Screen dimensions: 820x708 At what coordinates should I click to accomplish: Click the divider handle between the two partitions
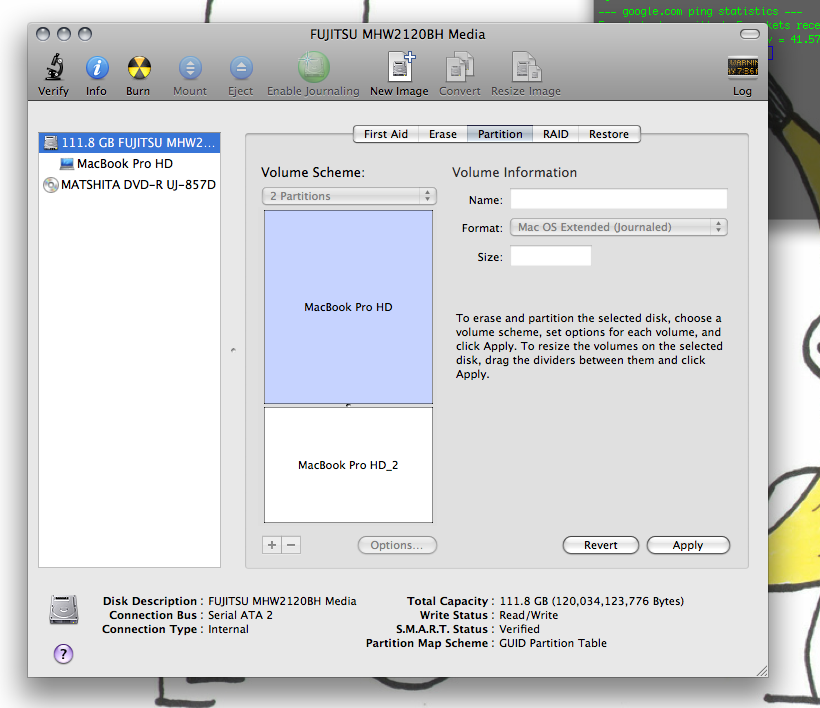tap(348, 405)
